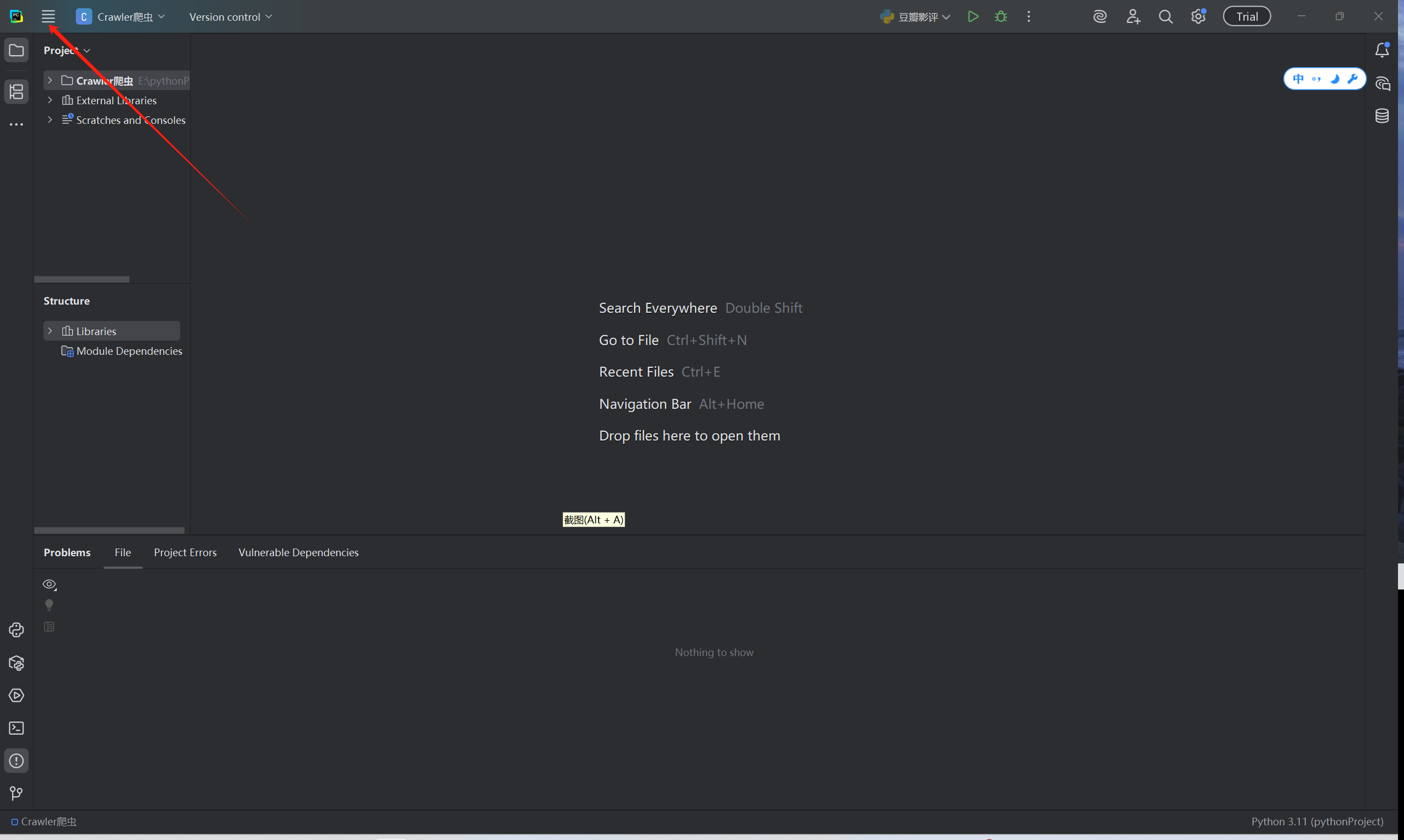Image resolution: width=1404 pixels, height=840 pixels.
Task: Click the Python 3.11 interpreter status
Action: click(x=1317, y=821)
